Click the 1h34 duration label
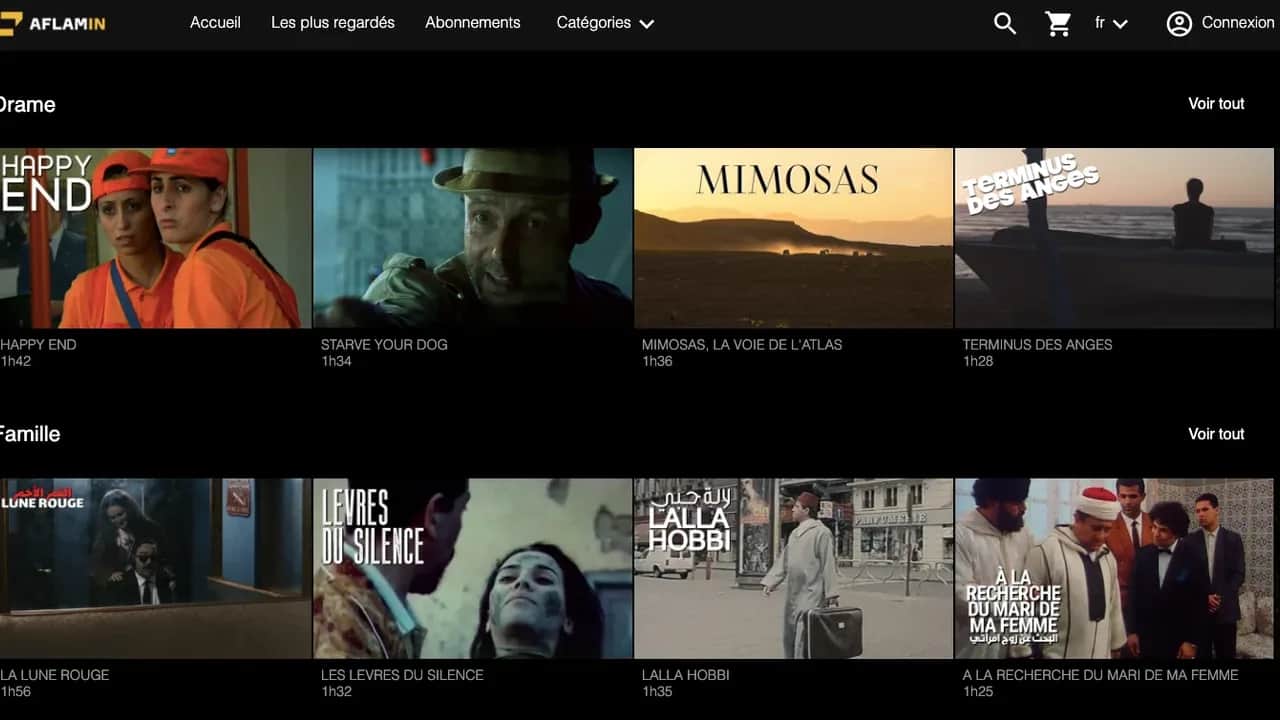Image resolution: width=1280 pixels, height=720 pixels. point(336,361)
